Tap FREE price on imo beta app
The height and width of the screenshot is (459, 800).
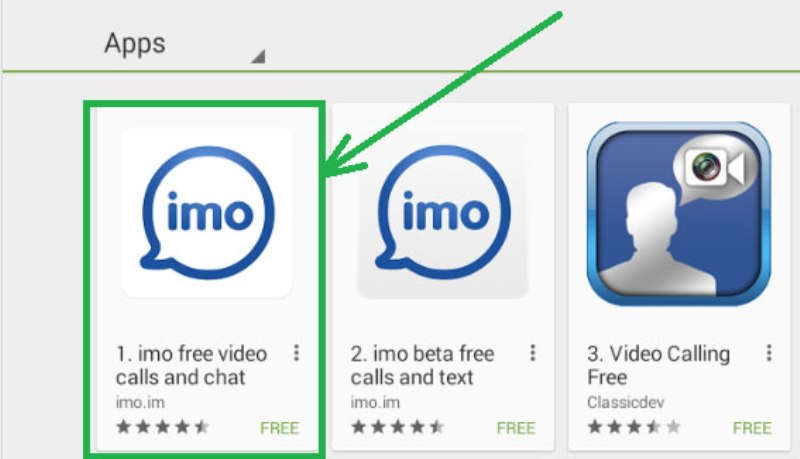(516, 428)
